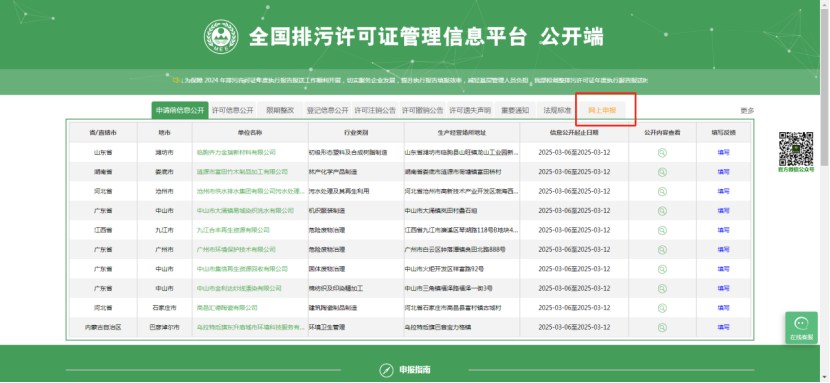This screenshot has width=830, height=383.
Task: Click the scrolling 2024 annual report notice banner
Action: (410, 80)
